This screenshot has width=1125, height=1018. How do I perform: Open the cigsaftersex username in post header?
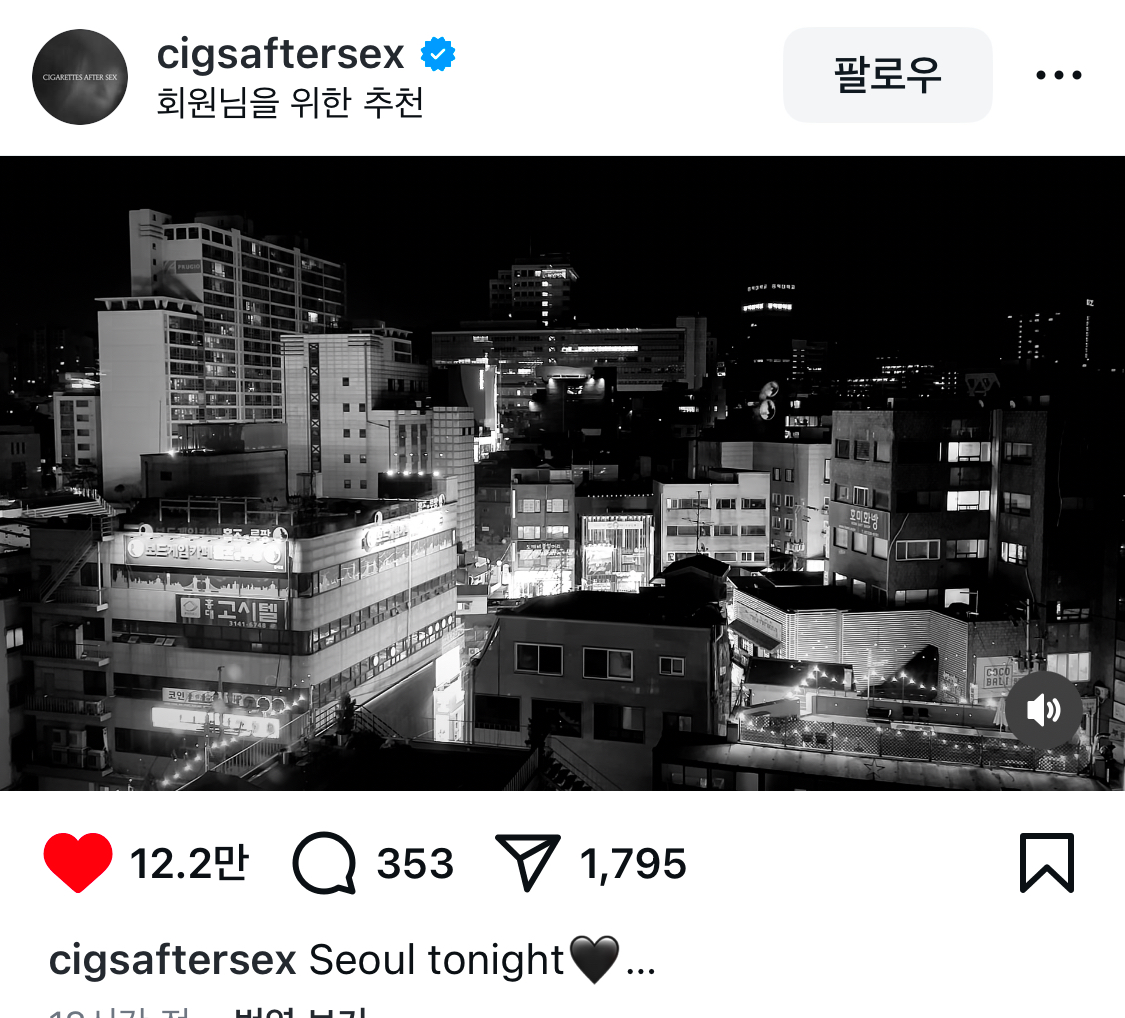click(x=281, y=54)
